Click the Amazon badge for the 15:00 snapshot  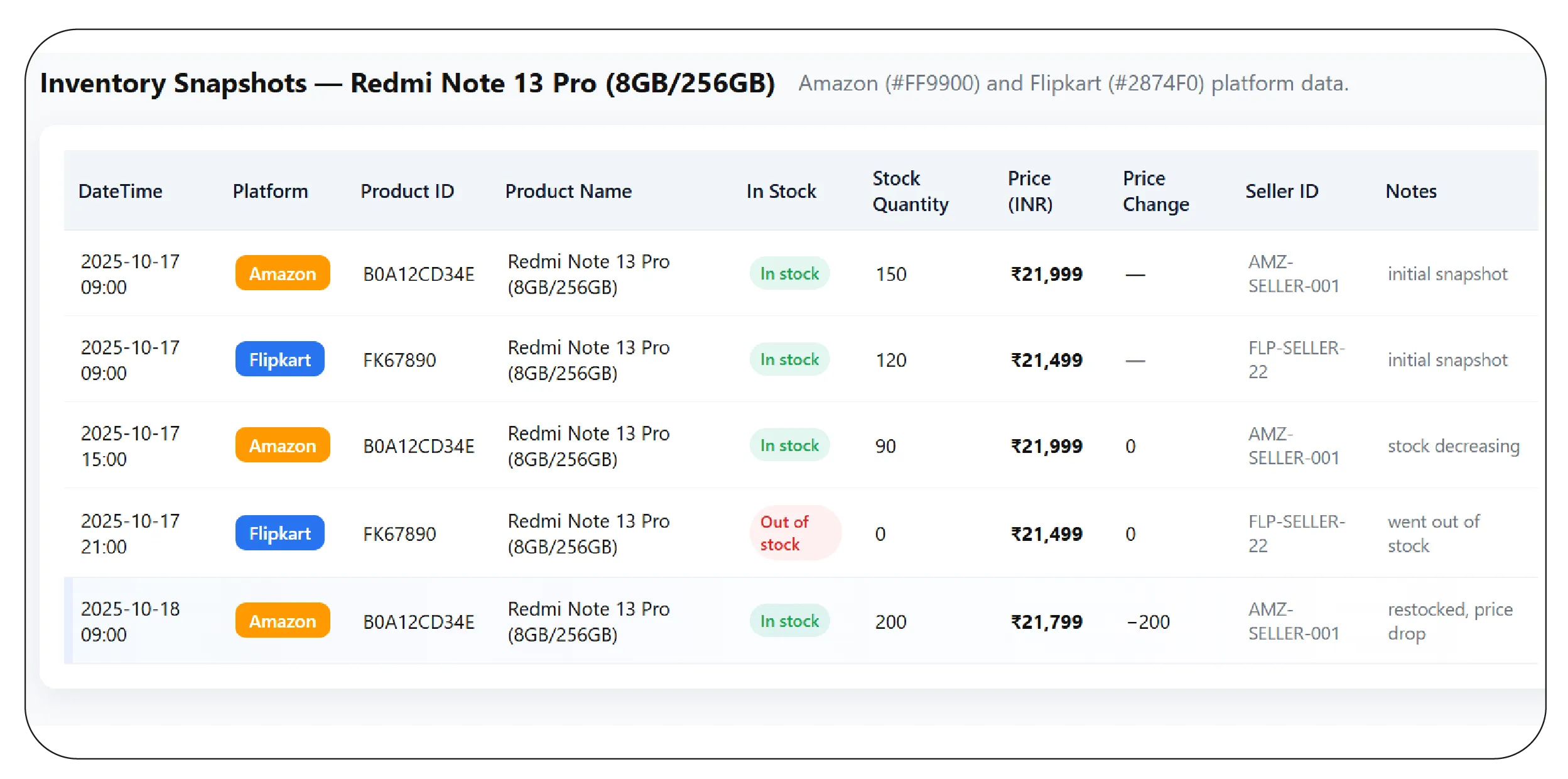click(x=281, y=445)
